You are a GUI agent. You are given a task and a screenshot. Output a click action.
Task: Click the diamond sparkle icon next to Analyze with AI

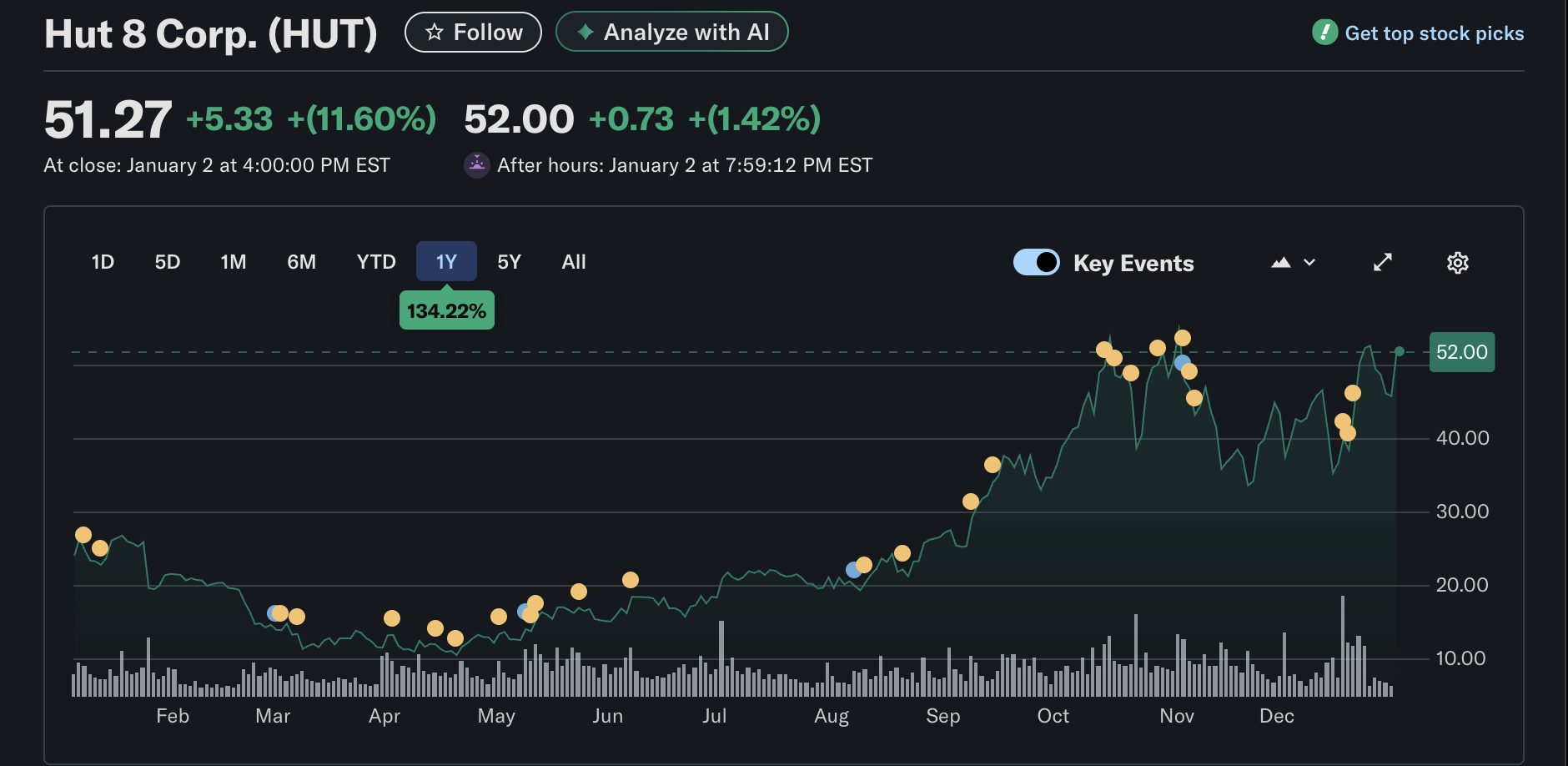(x=586, y=32)
